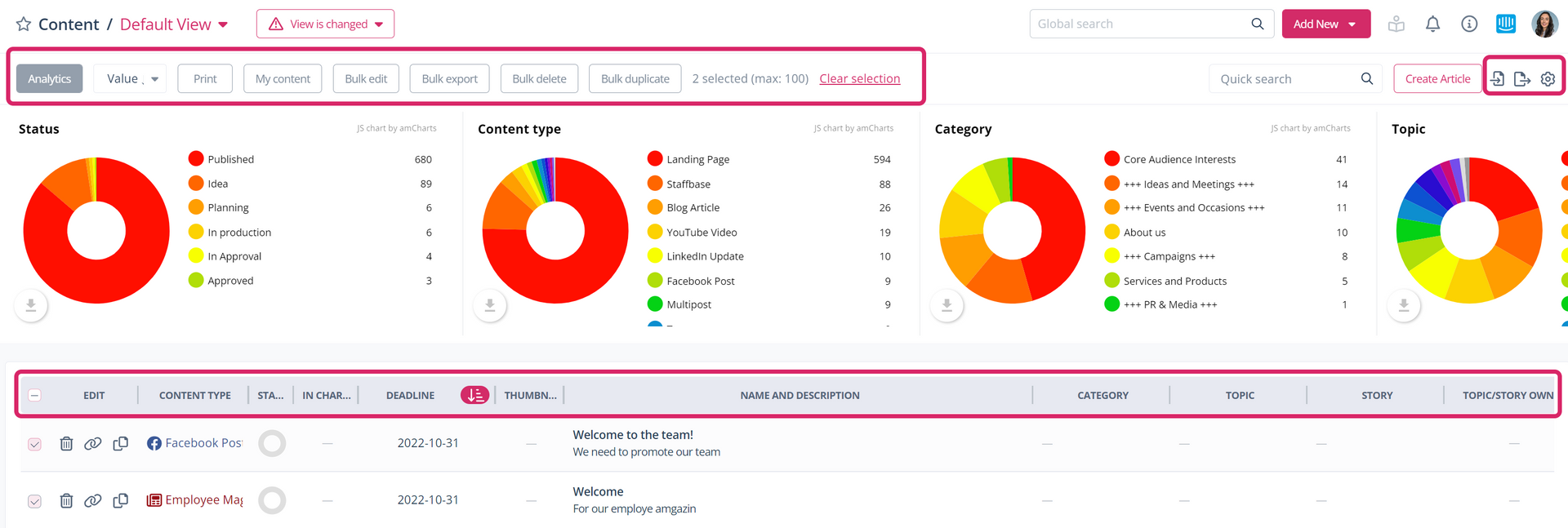1568x528 pixels.
Task: Click the red Published legend swatch
Action: pyautogui.click(x=196, y=159)
